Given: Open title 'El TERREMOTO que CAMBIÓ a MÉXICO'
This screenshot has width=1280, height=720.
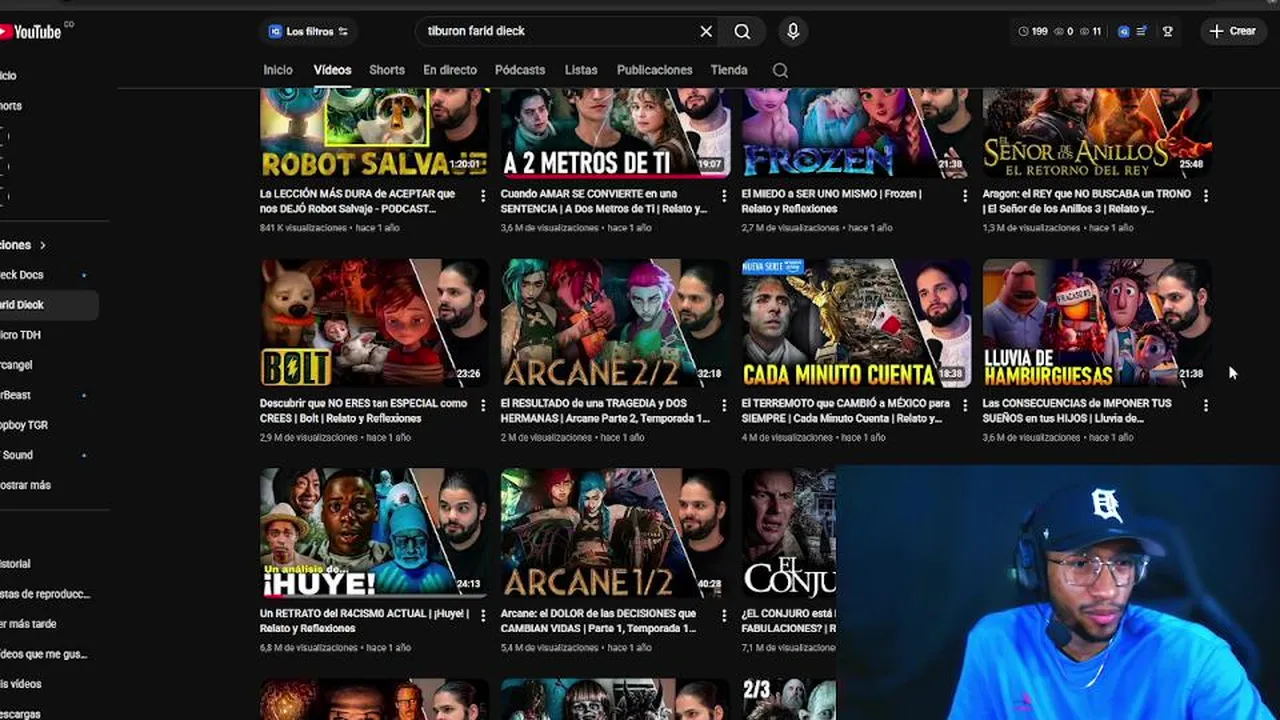Looking at the screenshot, I should [846, 411].
